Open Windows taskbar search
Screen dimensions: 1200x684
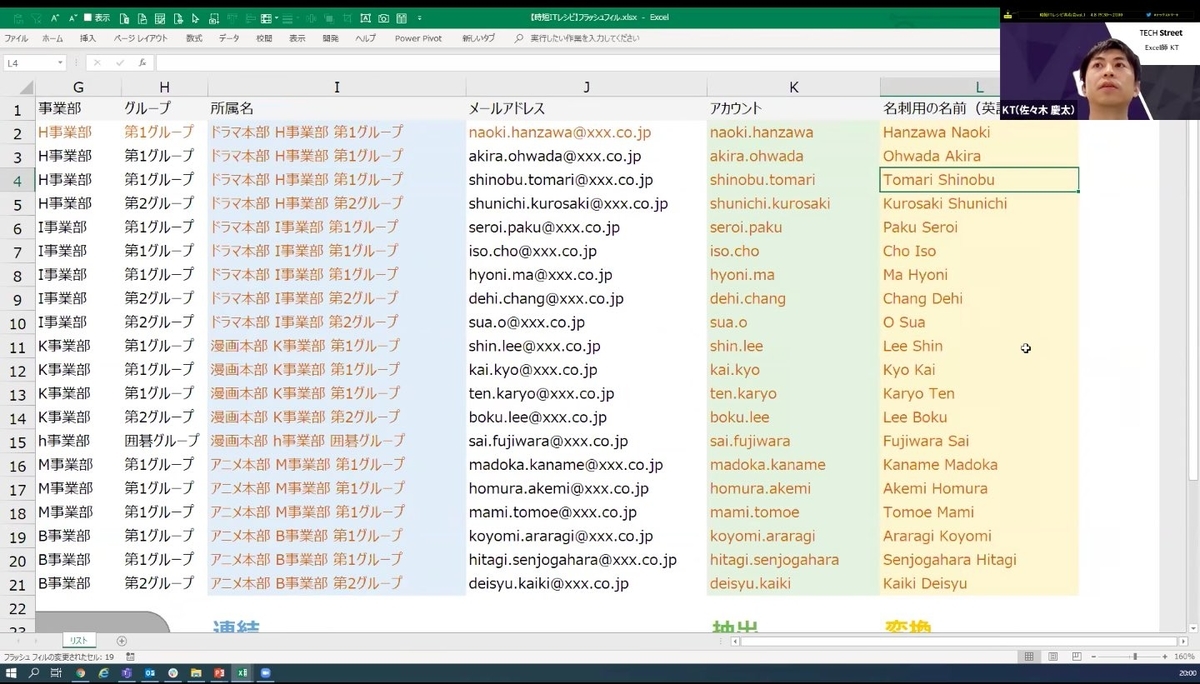33,674
